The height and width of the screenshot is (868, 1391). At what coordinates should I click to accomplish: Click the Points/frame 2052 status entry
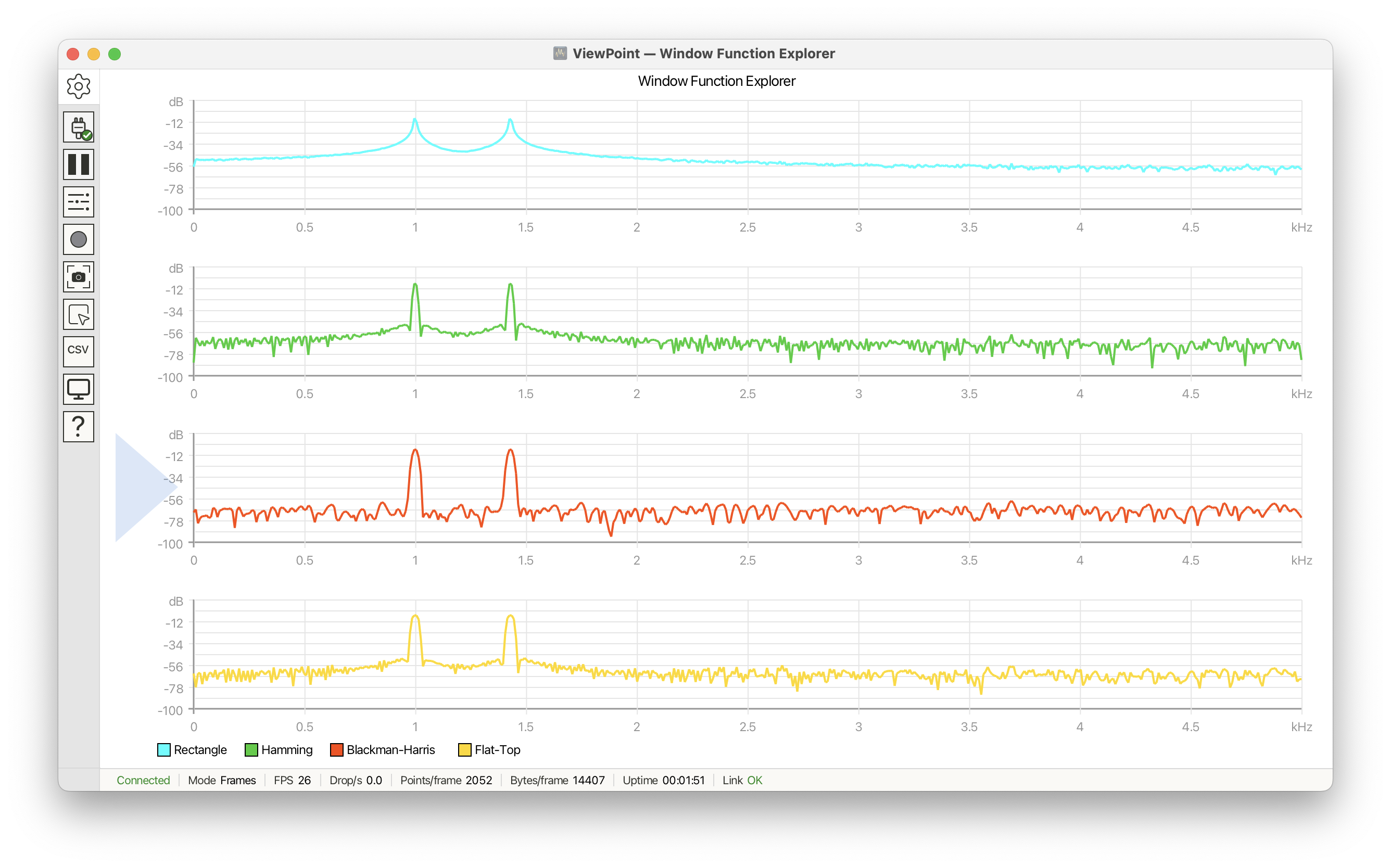coord(446,780)
